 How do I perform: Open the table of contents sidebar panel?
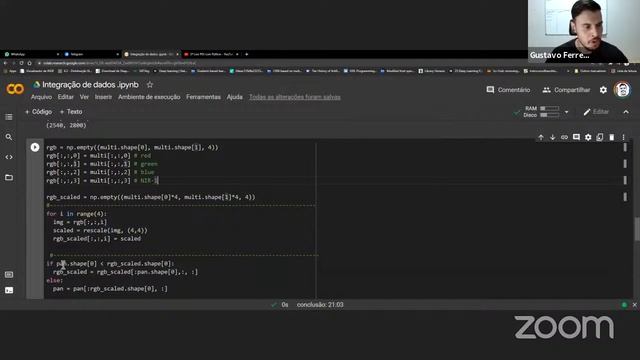9,117
